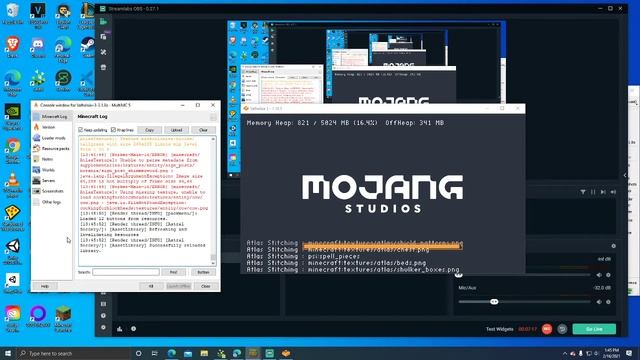Open the Themes library icon in Streamlabs sidebar
The width and height of the screenshot is (640, 360).
click(x=103, y=37)
